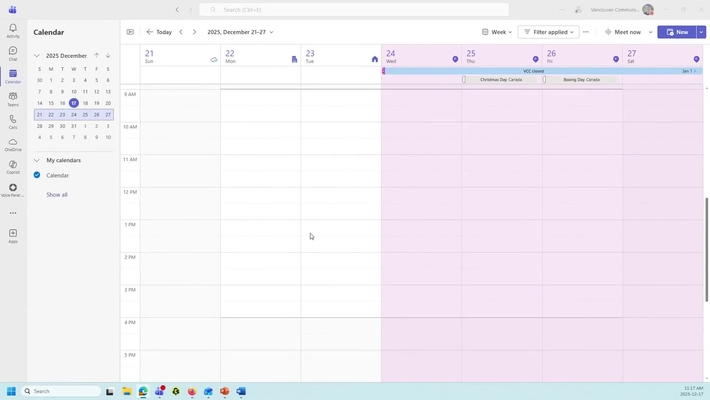Click the calendar vertical scrollbar thumb

coord(706,250)
